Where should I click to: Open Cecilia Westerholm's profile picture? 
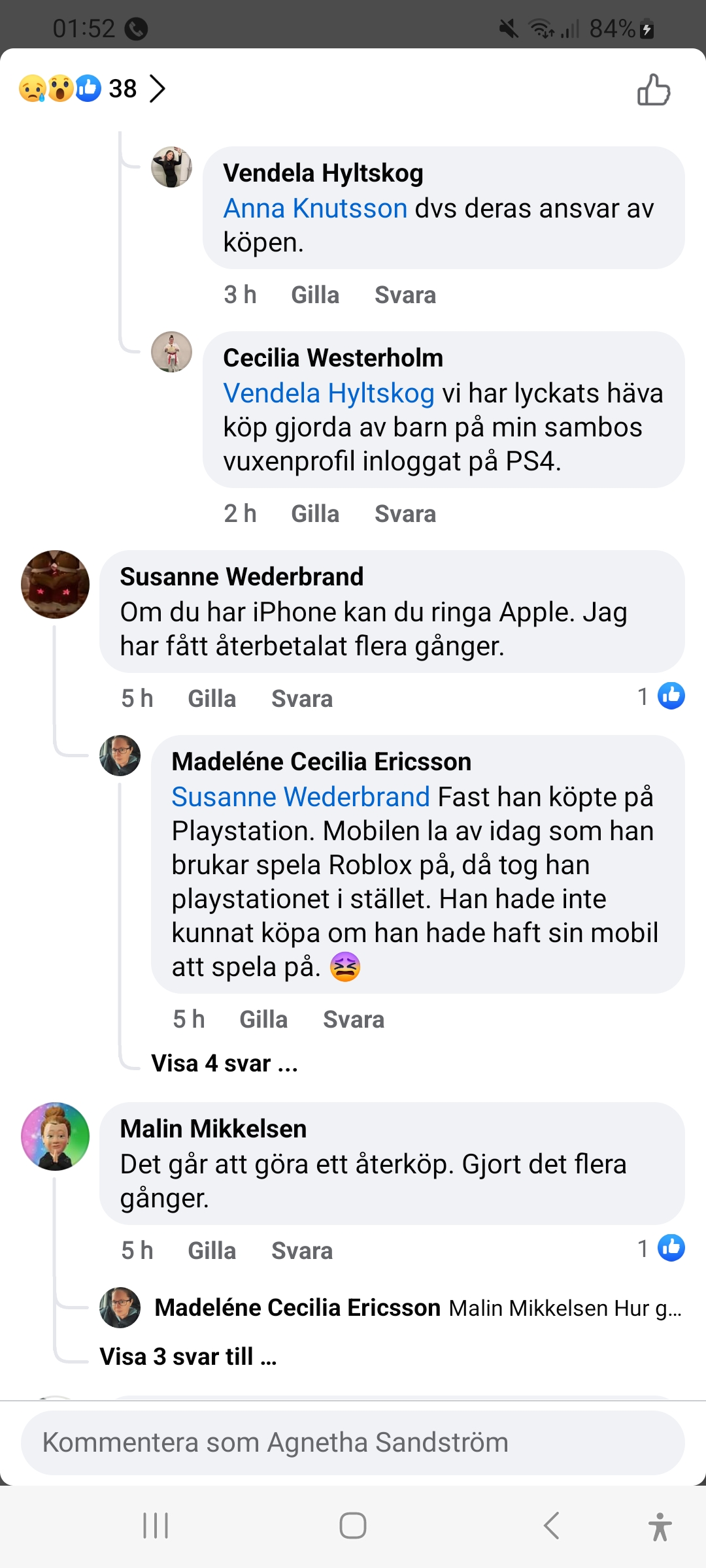tap(171, 352)
